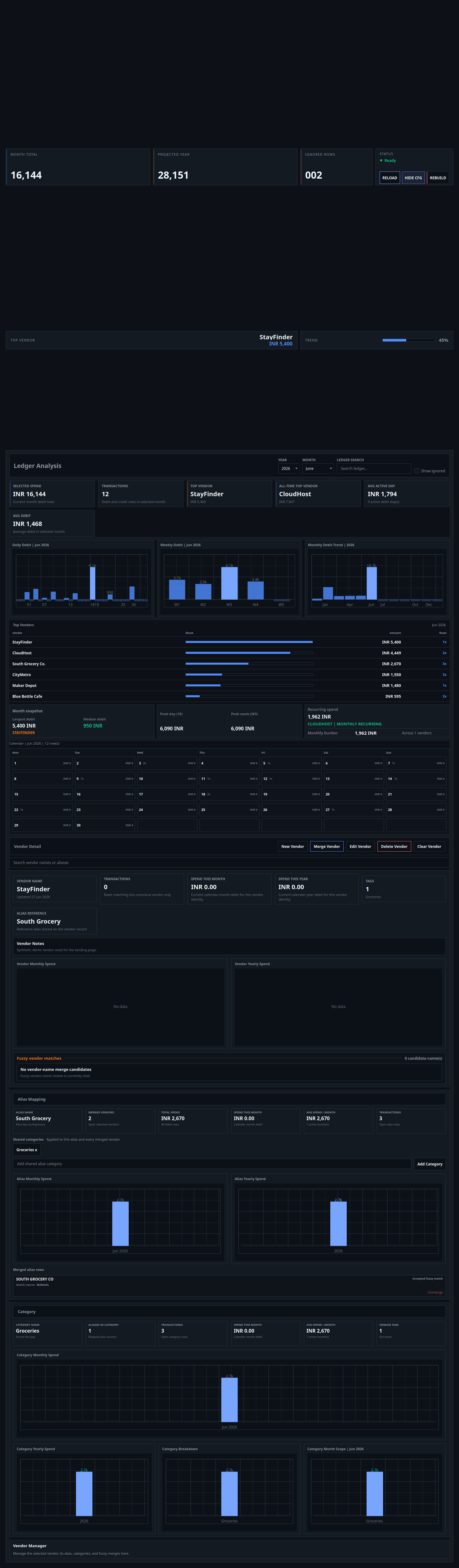This screenshot has height=1568, width=459.
Task: Click the Month Total 16,144 tile
Action: click(78, 167)
